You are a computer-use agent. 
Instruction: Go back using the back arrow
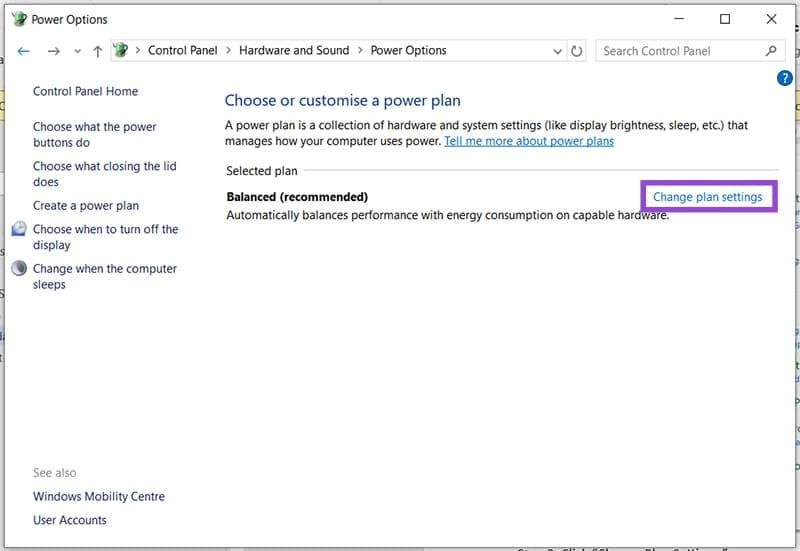point(24,51)
